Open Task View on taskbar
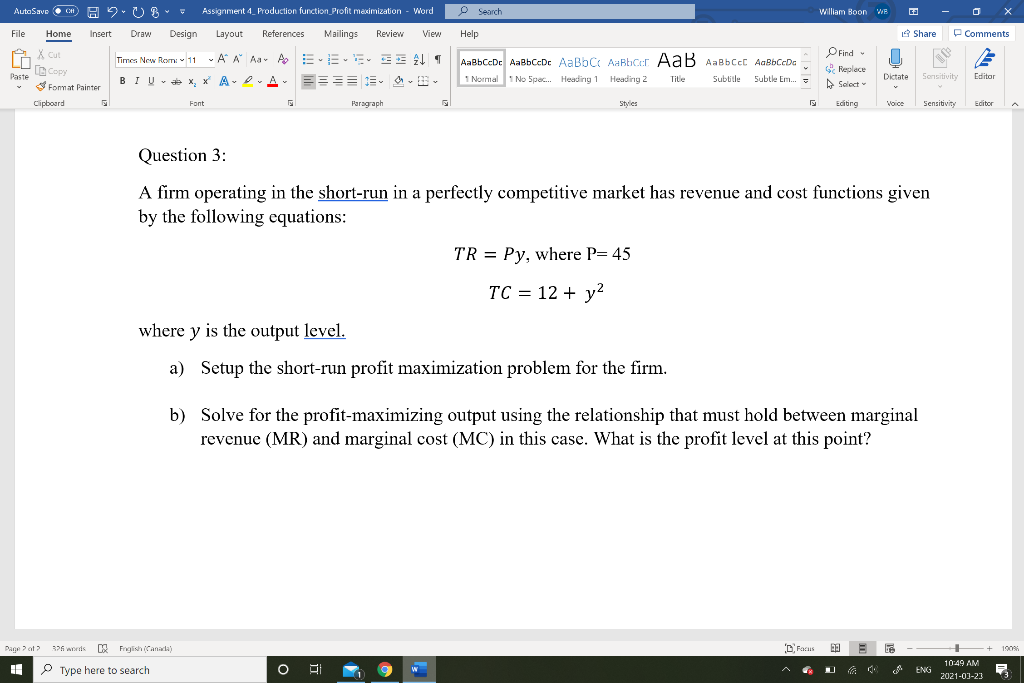Viewport: 1024px width, 683px height. pos(315,669)
